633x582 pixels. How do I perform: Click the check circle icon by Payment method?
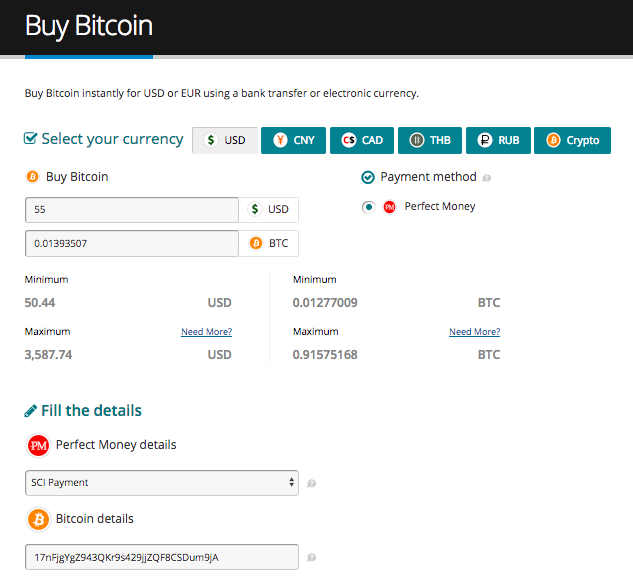coord(368,177)
